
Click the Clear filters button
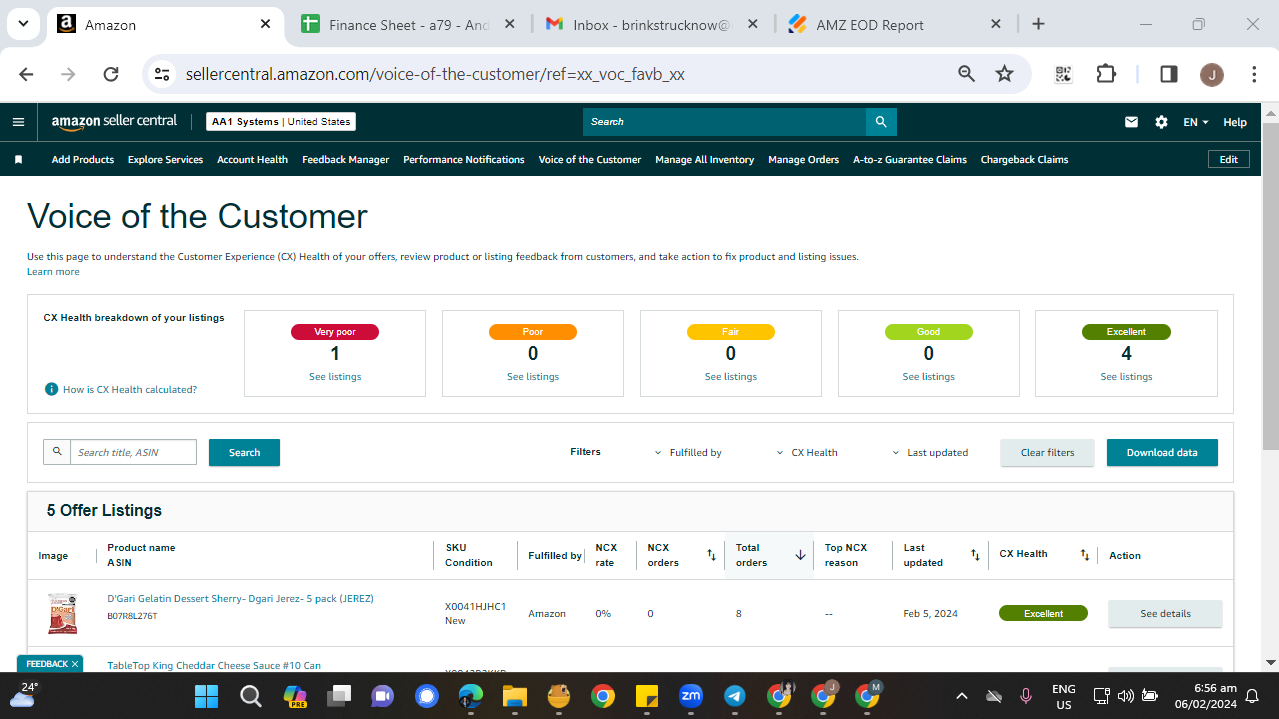tap(1047, 453)
